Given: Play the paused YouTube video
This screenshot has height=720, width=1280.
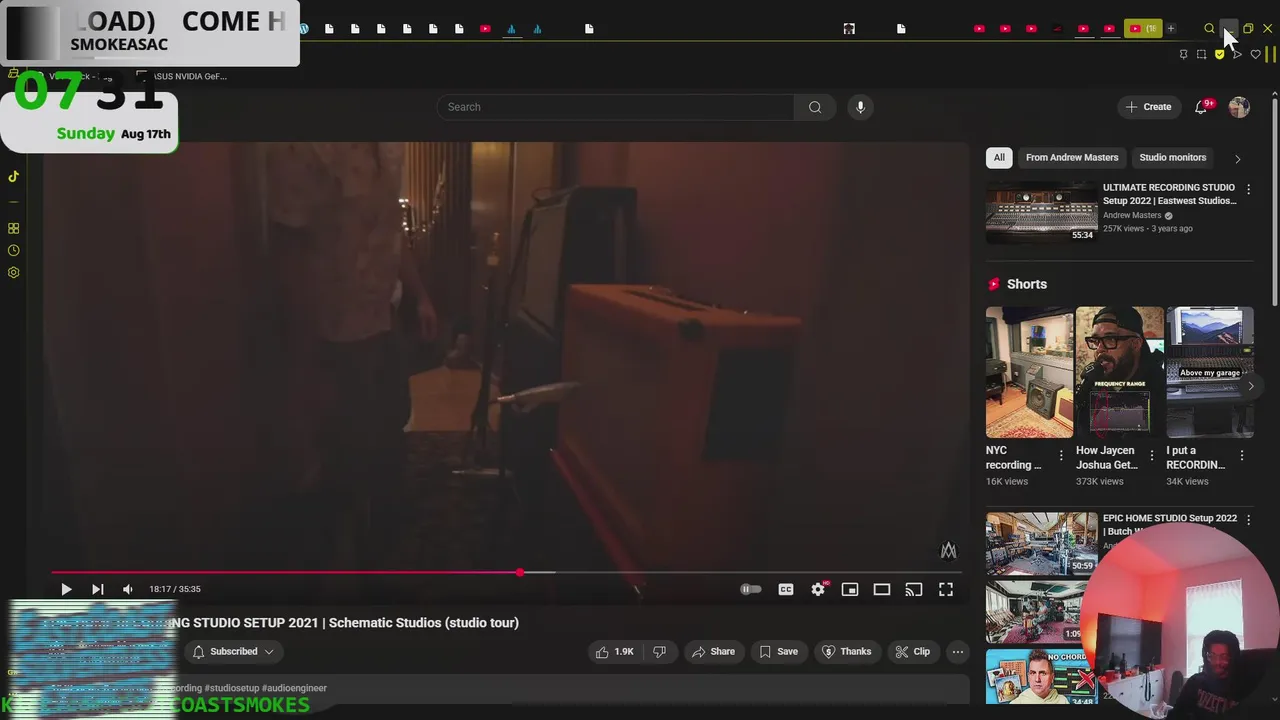Looking at the screenshot, I should click(66, 589).
